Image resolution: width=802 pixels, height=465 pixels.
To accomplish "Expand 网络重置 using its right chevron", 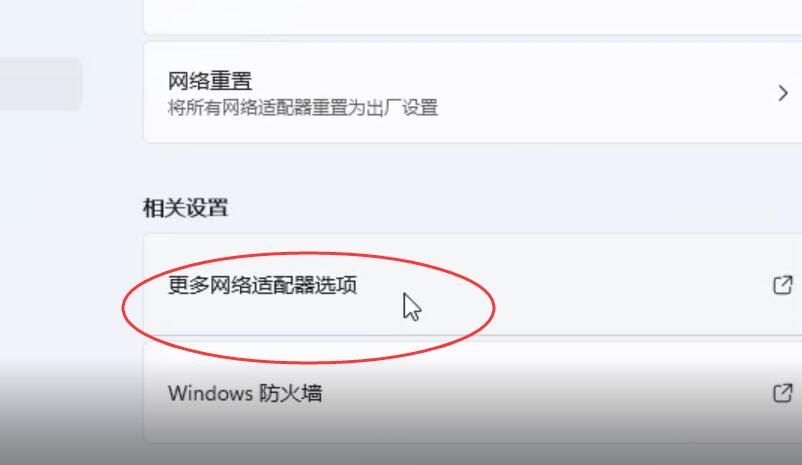I will click(783, 93).
